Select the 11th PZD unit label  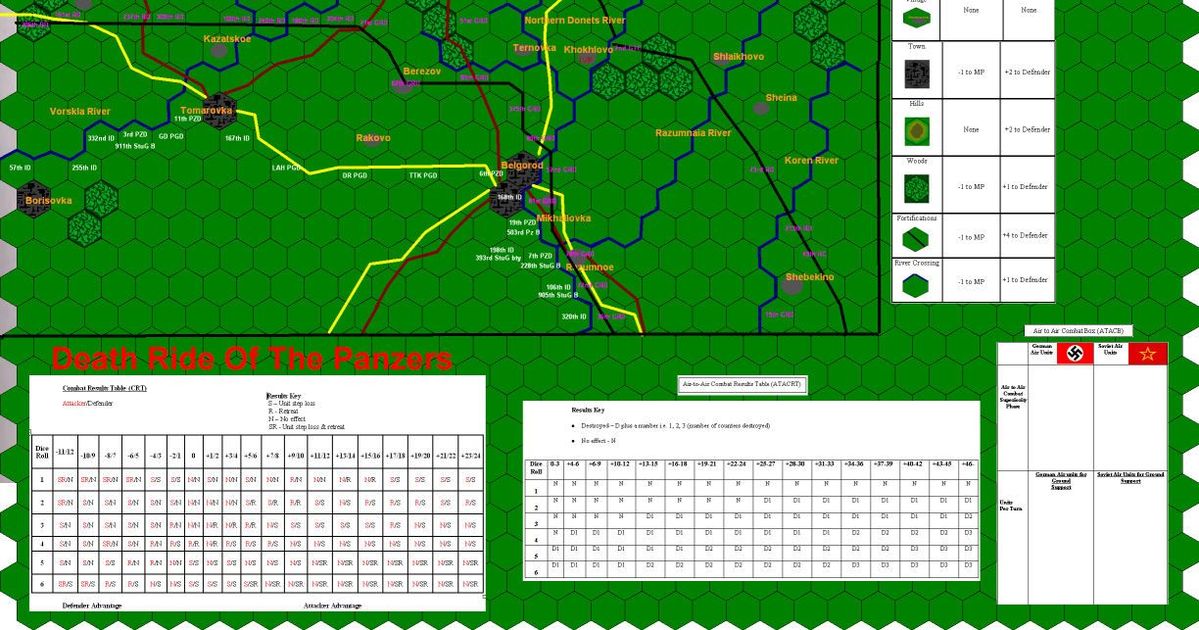pyautogui.click(x=188, y=119)
